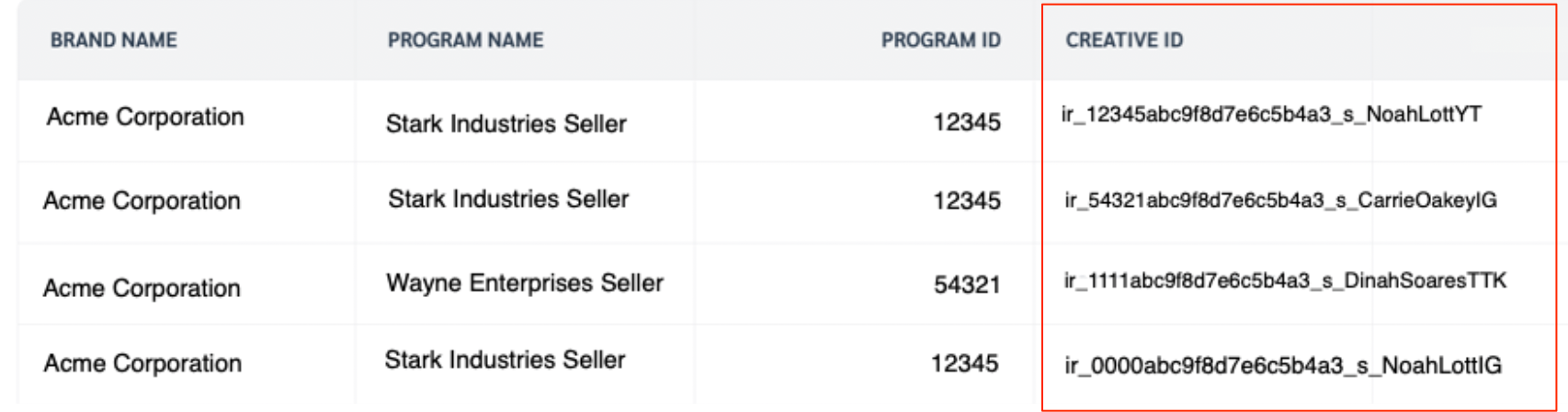The image size is (1568, 412).
Task: Click program ID 12345 in the CarrieOakeyIG row
Action: click(967, 201)
